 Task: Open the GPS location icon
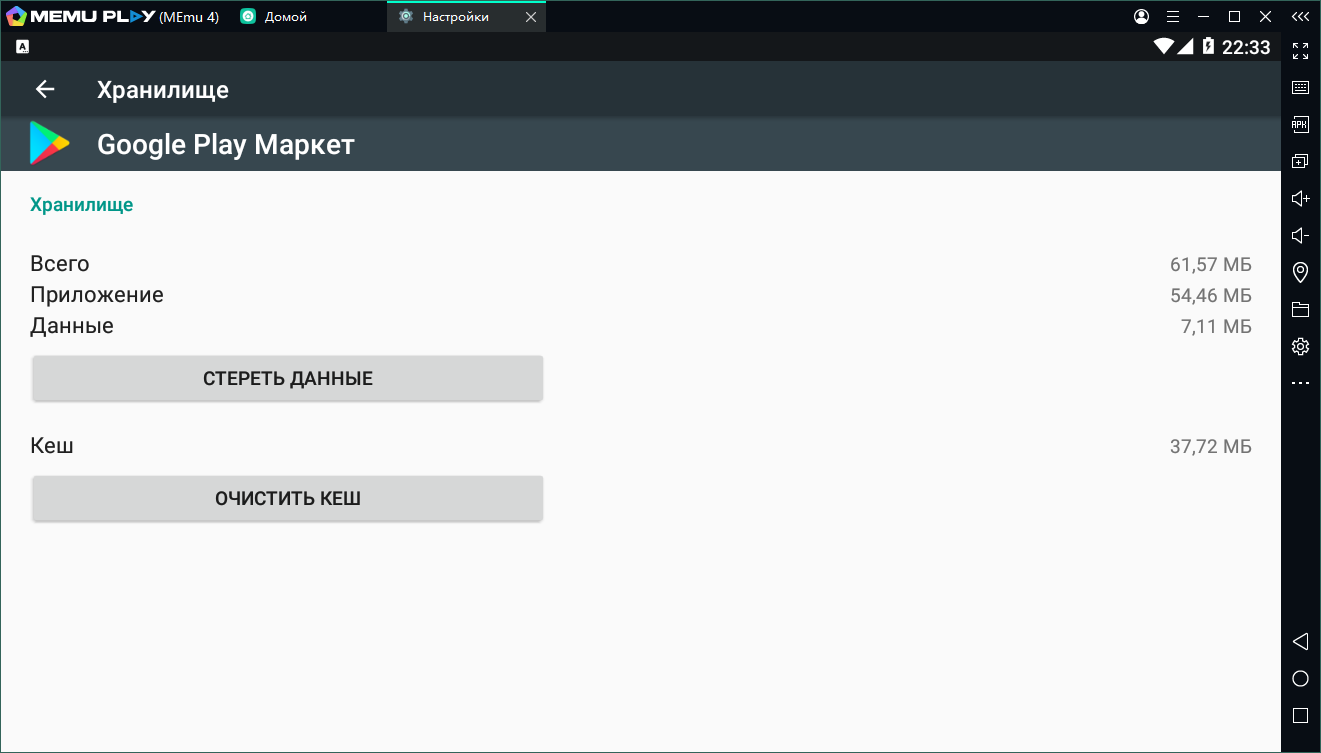point(1300,272)
